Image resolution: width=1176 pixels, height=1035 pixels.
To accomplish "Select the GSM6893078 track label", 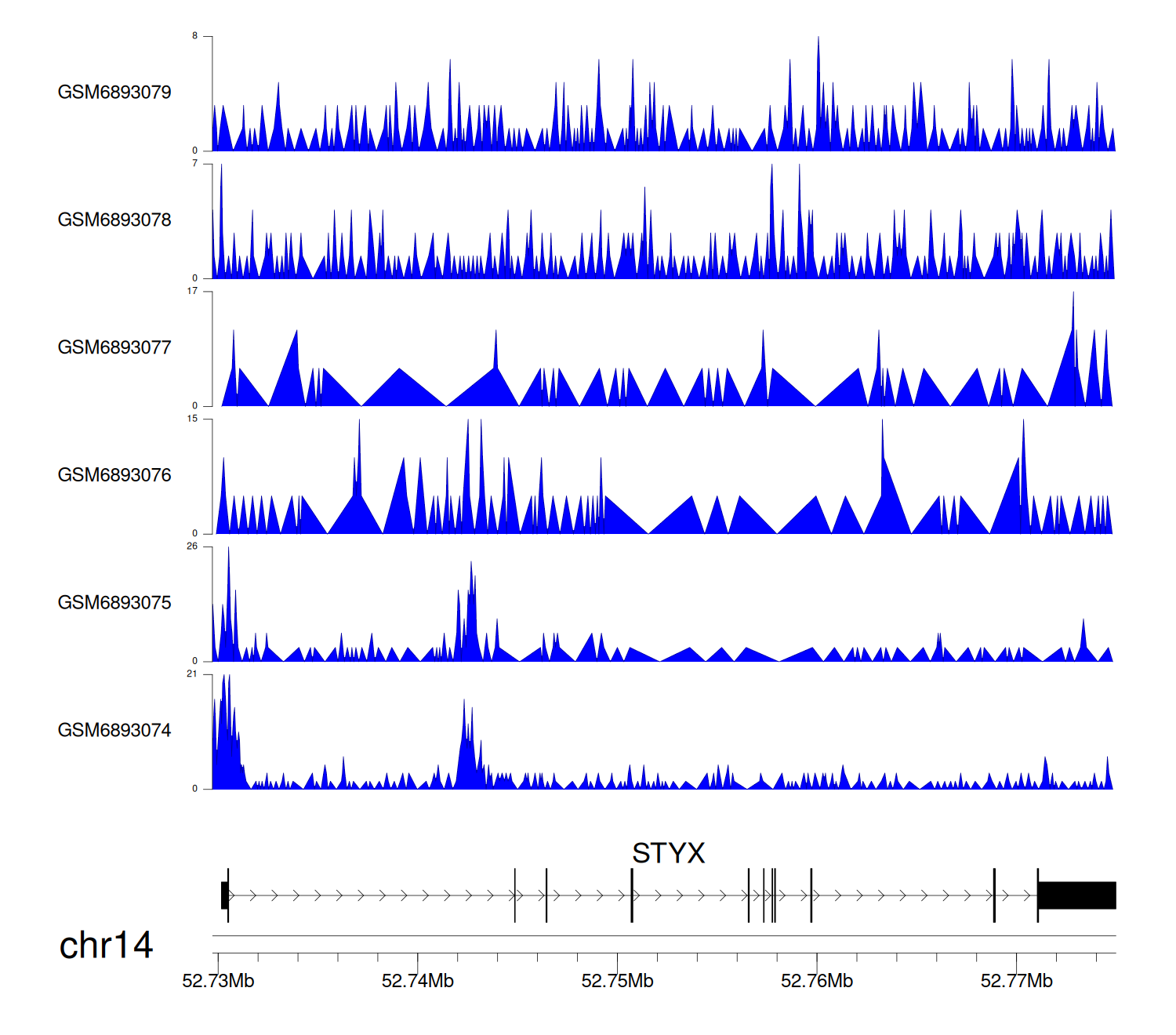I will coord(114,220).
